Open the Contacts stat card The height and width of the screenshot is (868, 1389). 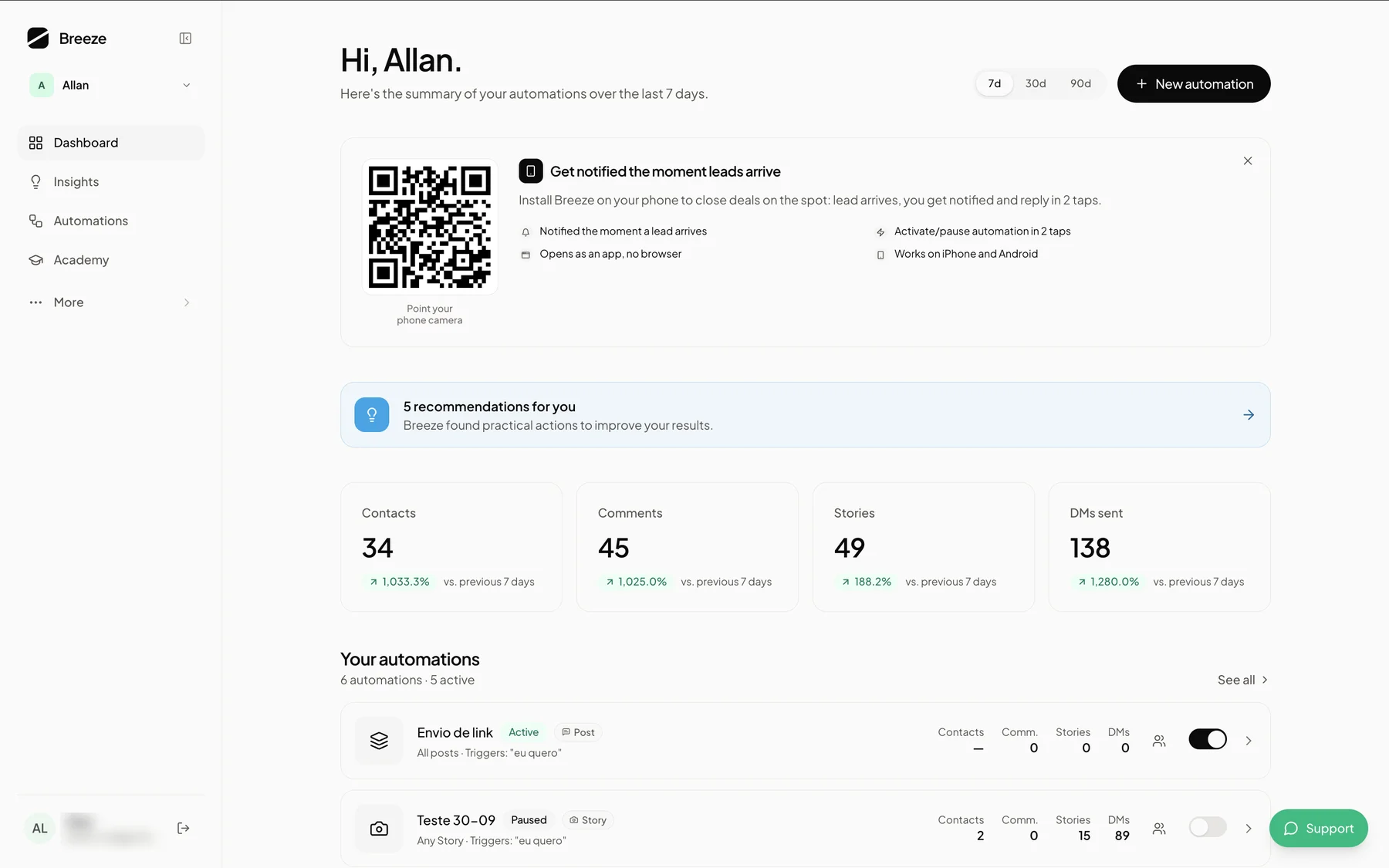[x=451, y=547]
